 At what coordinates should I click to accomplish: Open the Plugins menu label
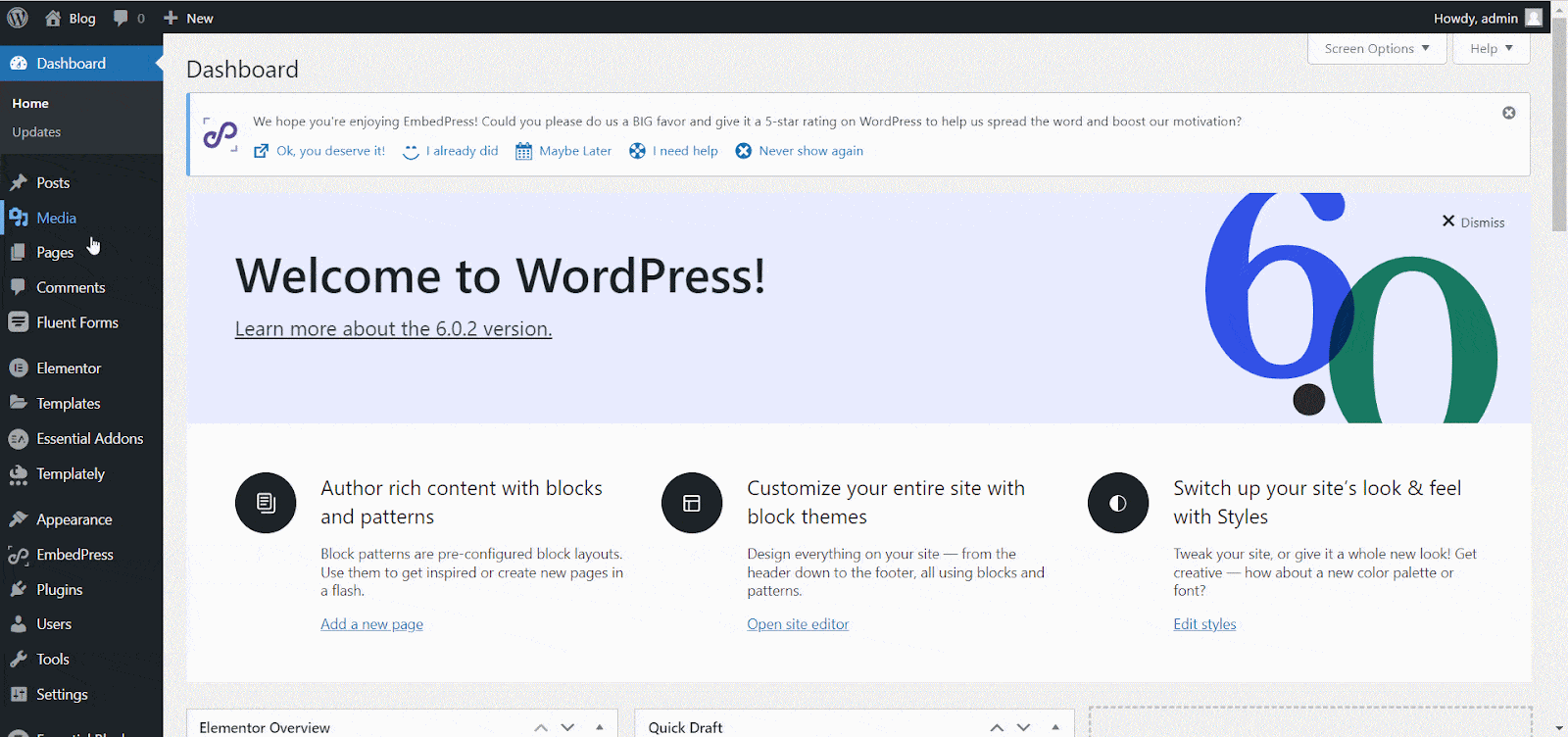60,590
